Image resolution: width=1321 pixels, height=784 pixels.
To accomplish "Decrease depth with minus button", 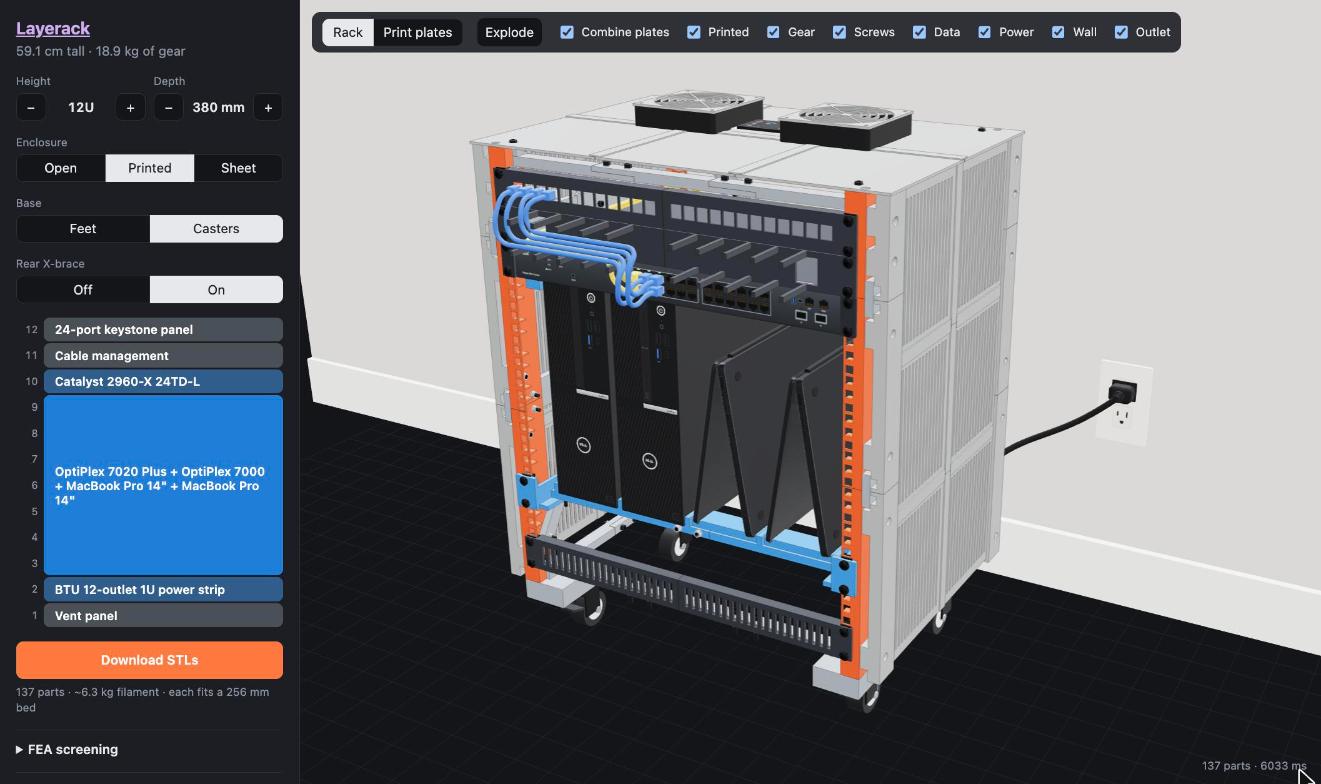I will 168,107.
